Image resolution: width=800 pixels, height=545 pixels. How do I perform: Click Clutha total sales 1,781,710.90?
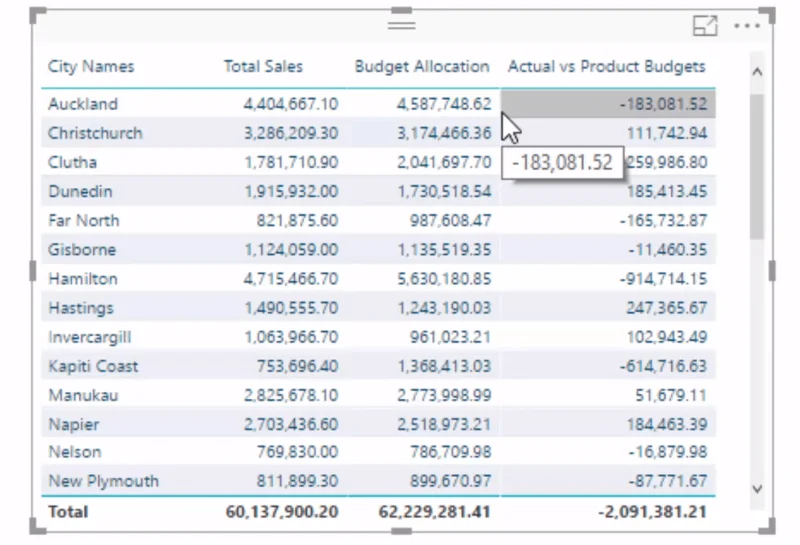(291, 162)
